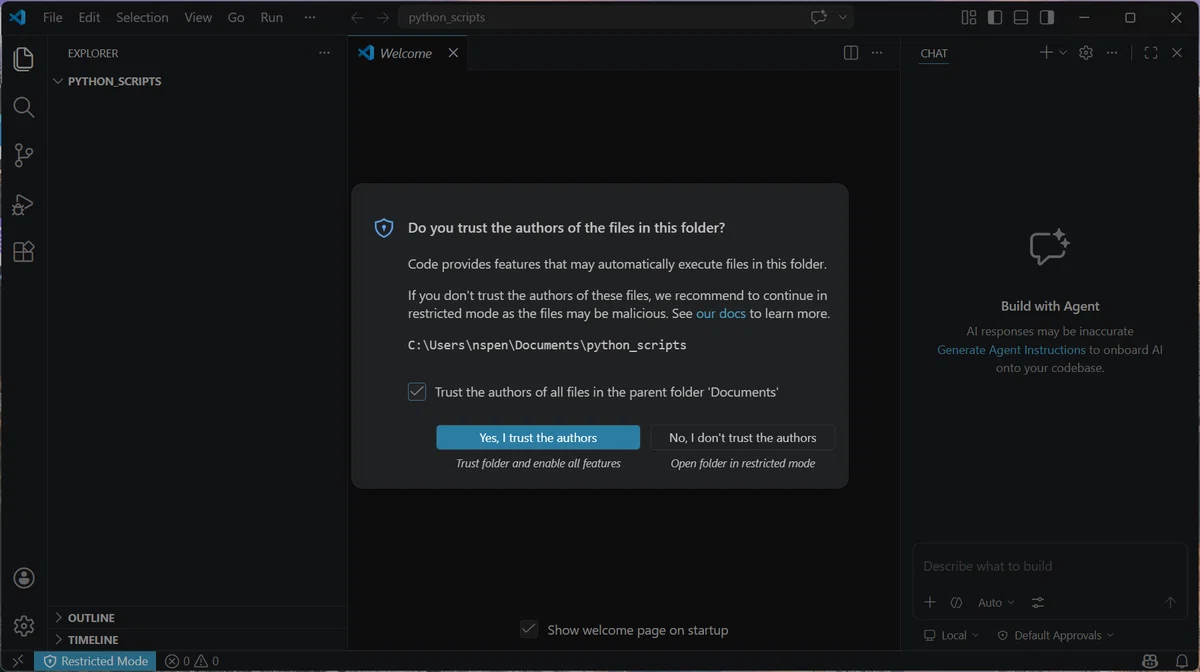Open the Edit menu
This screenshot has width=1200, height=672.
coord(89,18)
